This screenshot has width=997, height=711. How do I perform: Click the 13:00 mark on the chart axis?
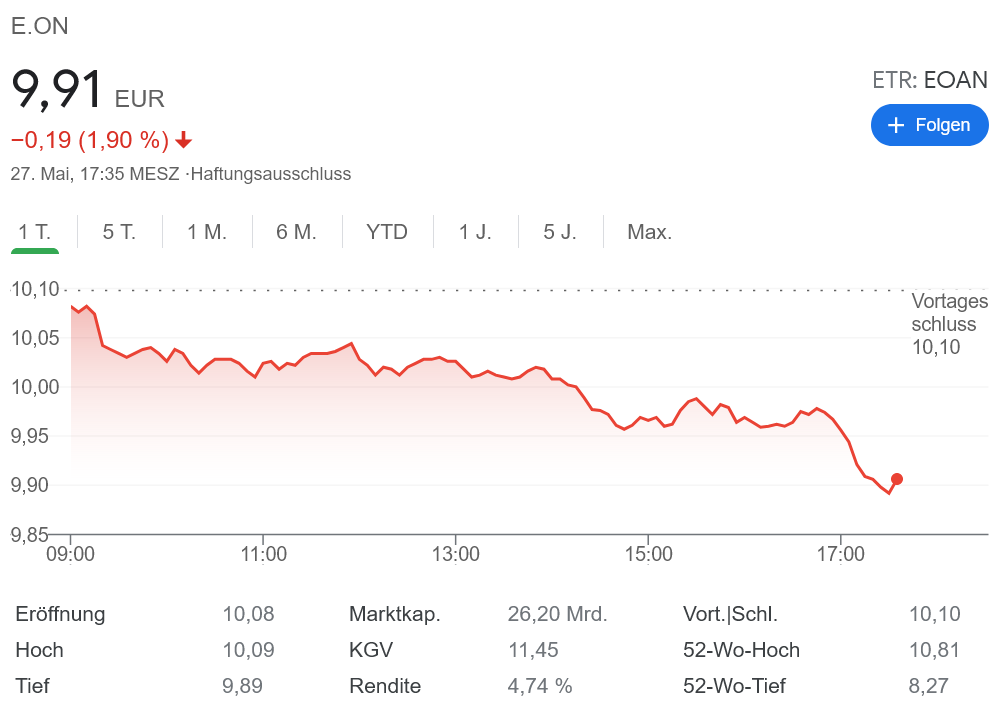456,553
